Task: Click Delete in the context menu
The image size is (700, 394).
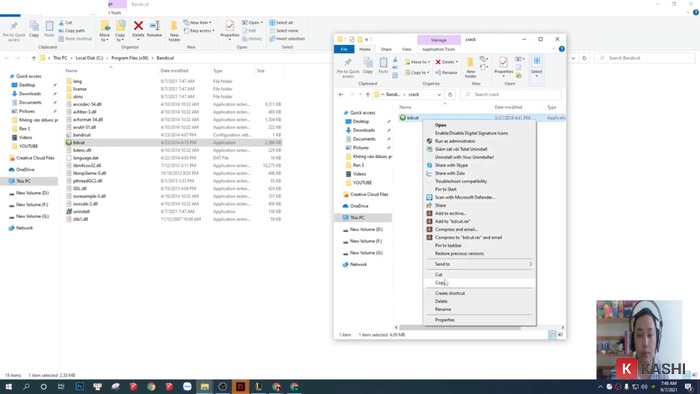Action: pos(441,301)
